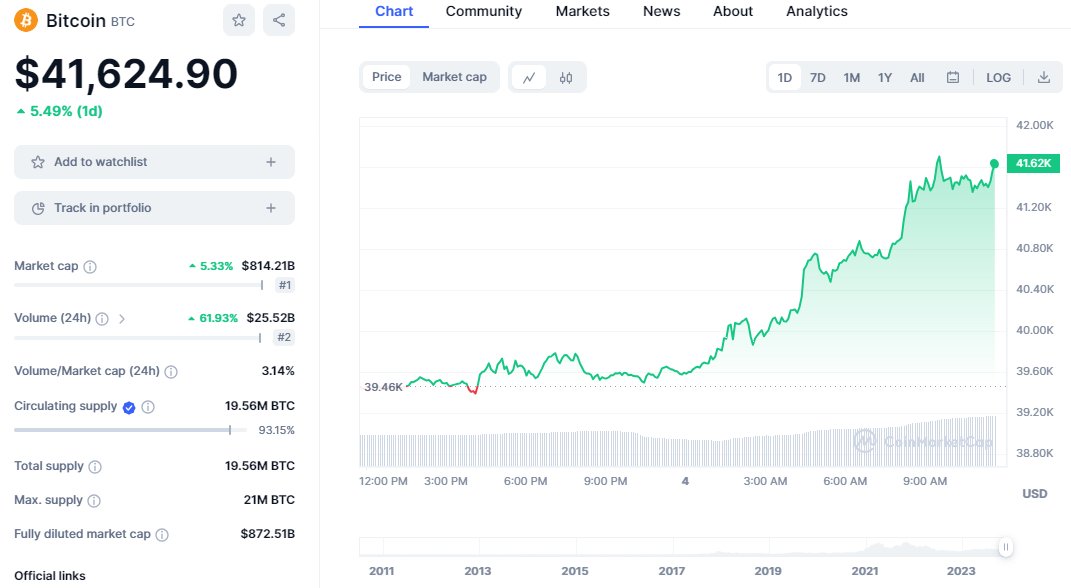Screen dimensions: 1071x588
Task: Open the share options icon
Action: pos(278,20)
